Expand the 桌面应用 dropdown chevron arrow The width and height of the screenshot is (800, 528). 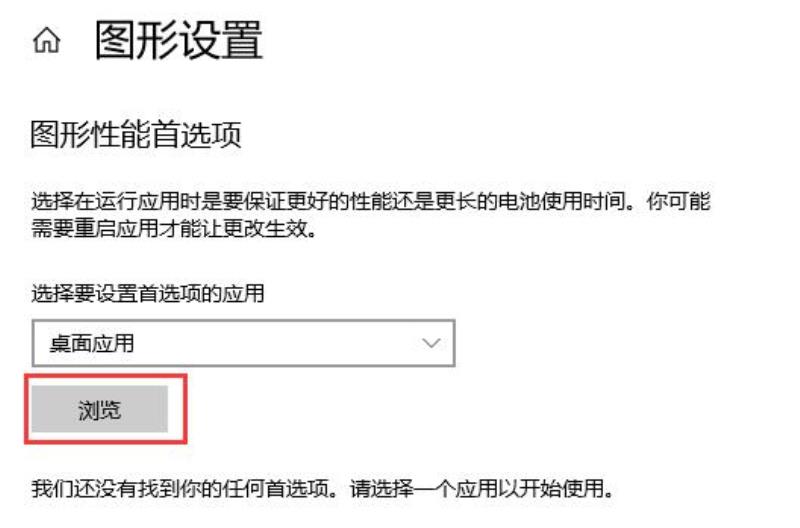tap(432, 343)
